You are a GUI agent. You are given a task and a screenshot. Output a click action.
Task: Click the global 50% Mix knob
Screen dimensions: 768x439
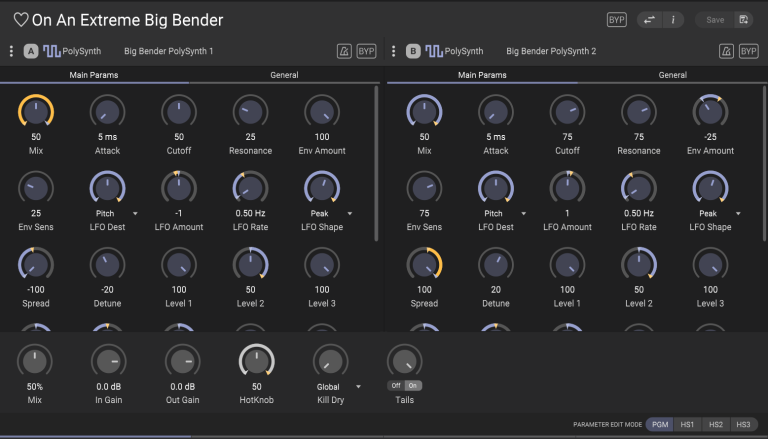pyautogui.click(x=34, y=362)
